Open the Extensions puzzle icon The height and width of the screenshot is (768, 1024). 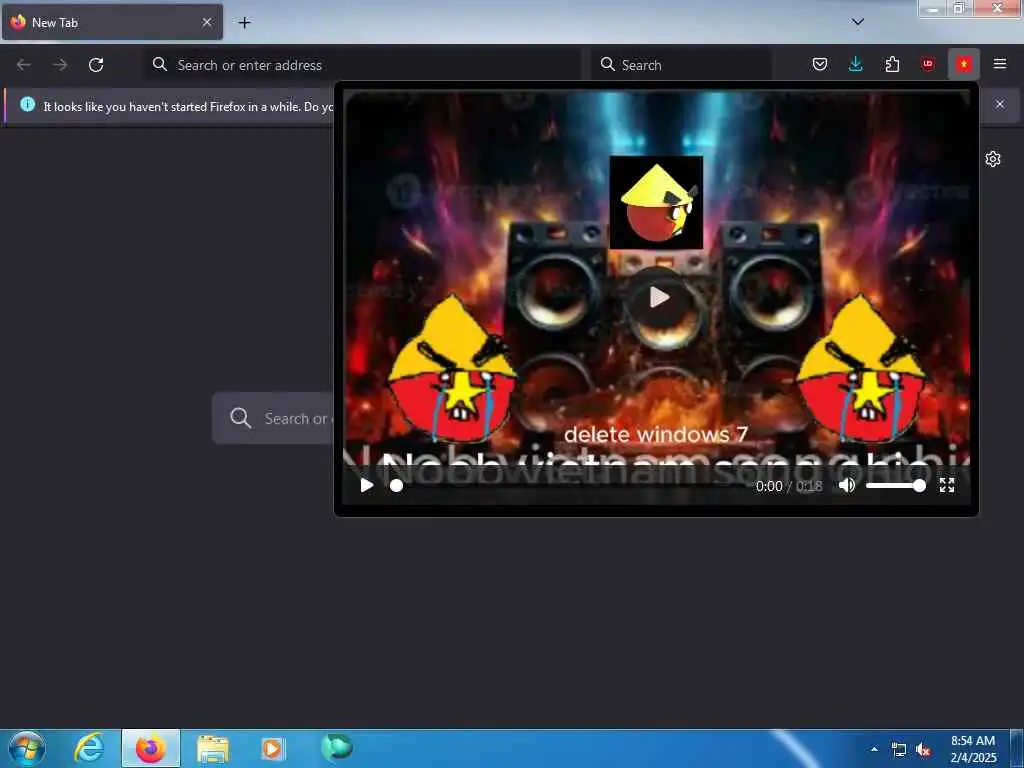[892, 64]
